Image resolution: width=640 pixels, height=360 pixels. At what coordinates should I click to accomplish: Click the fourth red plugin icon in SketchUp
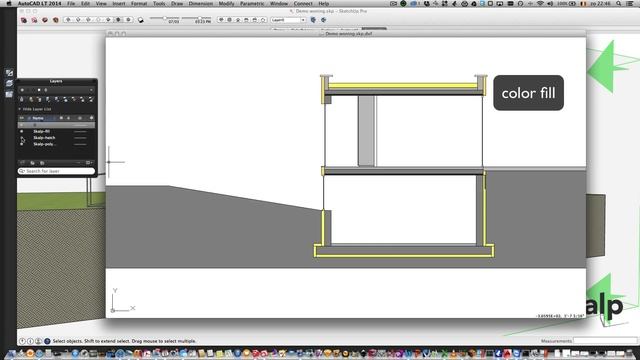[x=56, y=20]
